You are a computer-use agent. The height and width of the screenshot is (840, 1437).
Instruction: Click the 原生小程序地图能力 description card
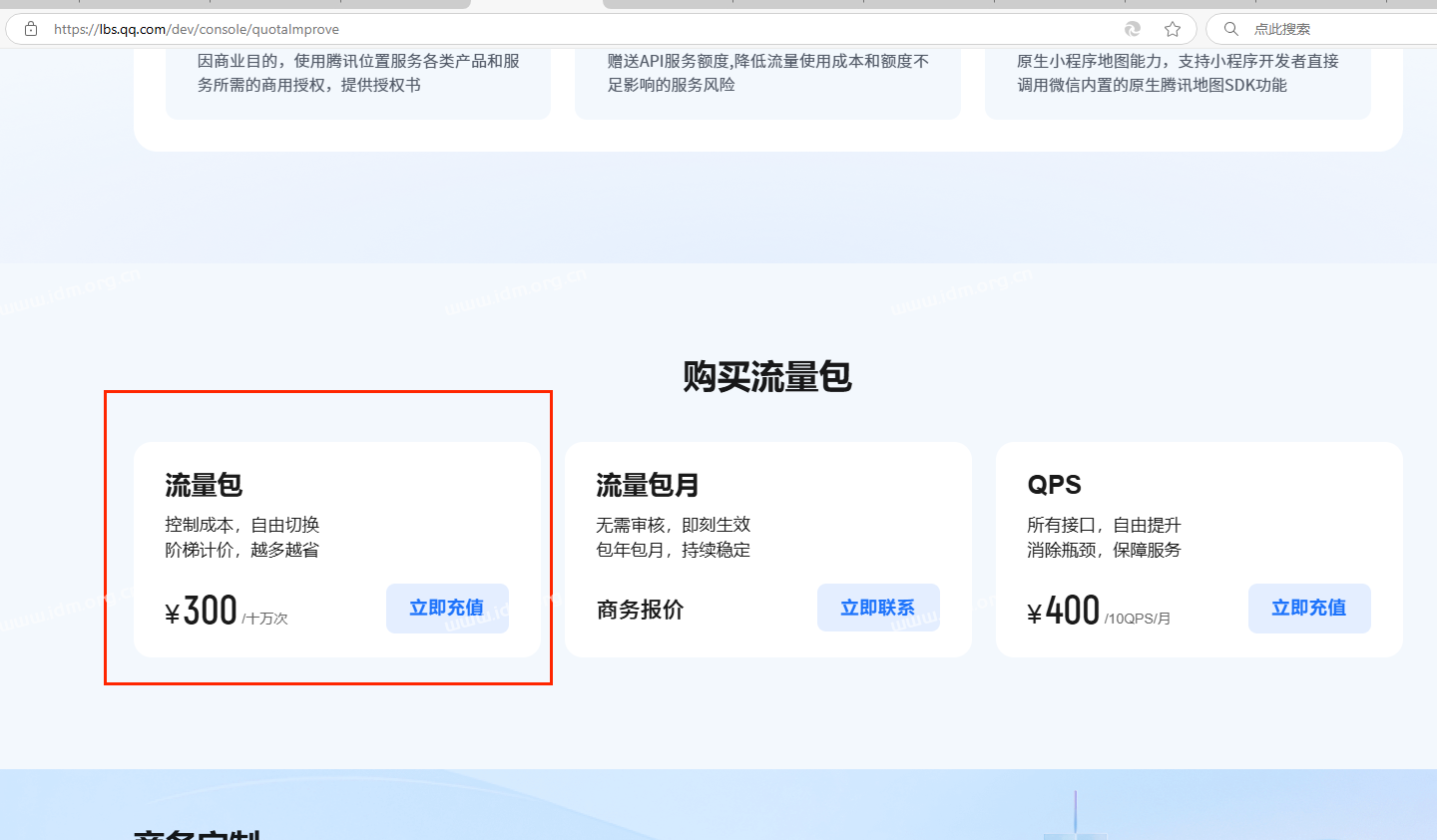click(x=1178, y=84)
